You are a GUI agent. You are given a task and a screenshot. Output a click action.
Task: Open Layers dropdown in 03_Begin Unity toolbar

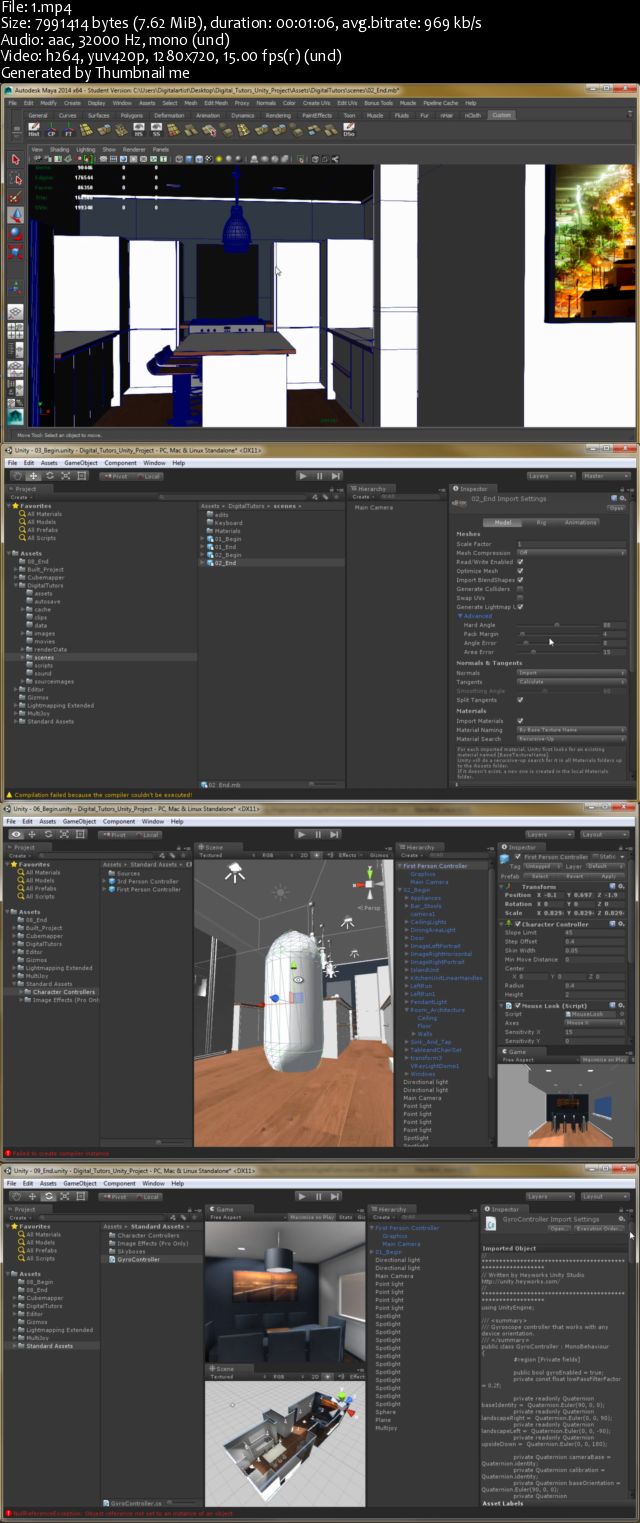pos(550,476)
